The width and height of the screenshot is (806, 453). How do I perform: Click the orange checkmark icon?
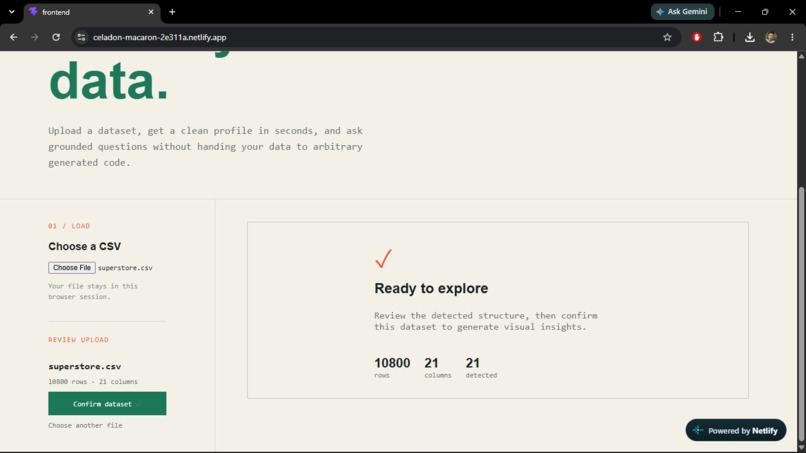[383, 259]
